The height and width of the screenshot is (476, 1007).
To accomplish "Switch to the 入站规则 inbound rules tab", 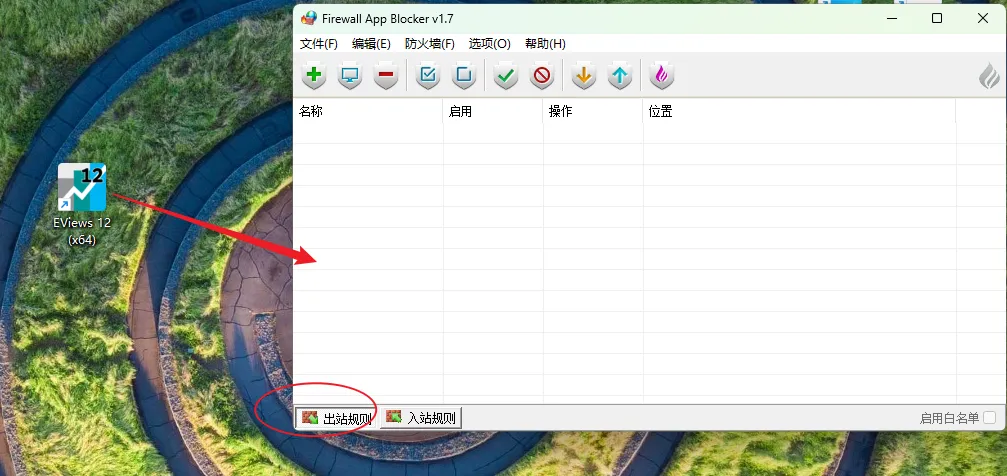I will point(421,418).
